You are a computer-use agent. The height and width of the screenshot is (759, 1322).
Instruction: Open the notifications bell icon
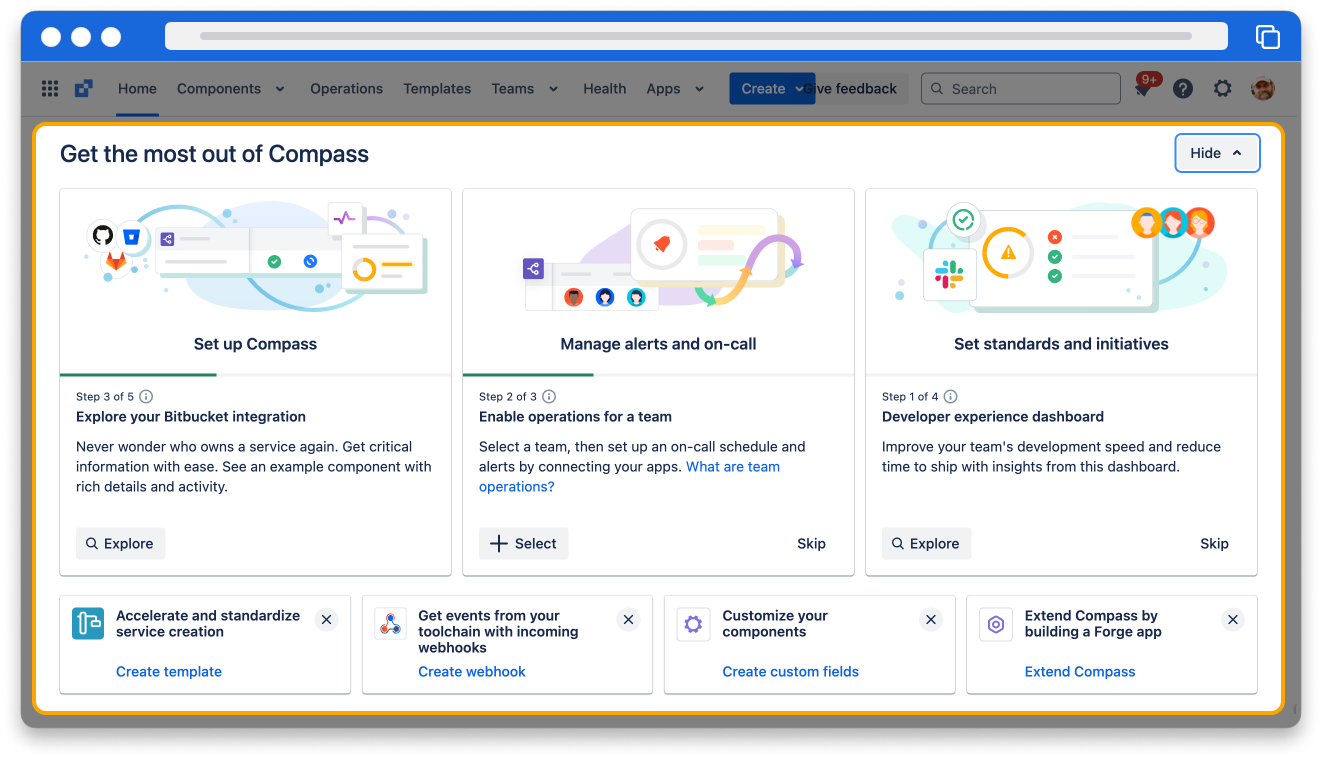pyautogui.click(x=1143, y=89)
